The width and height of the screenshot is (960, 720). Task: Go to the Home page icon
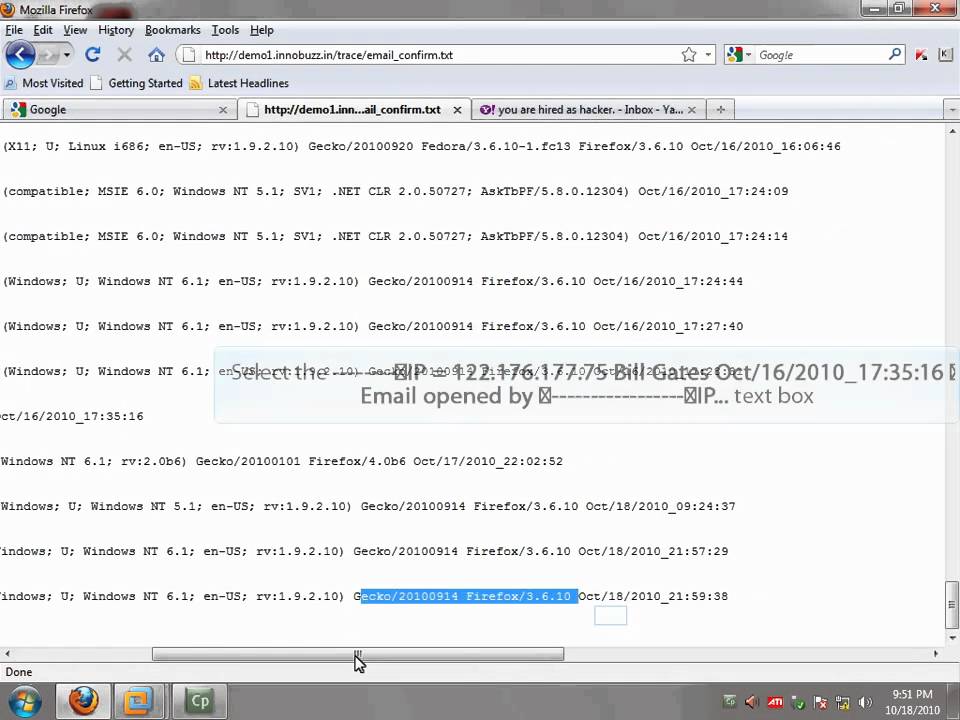tap(156, 55)
